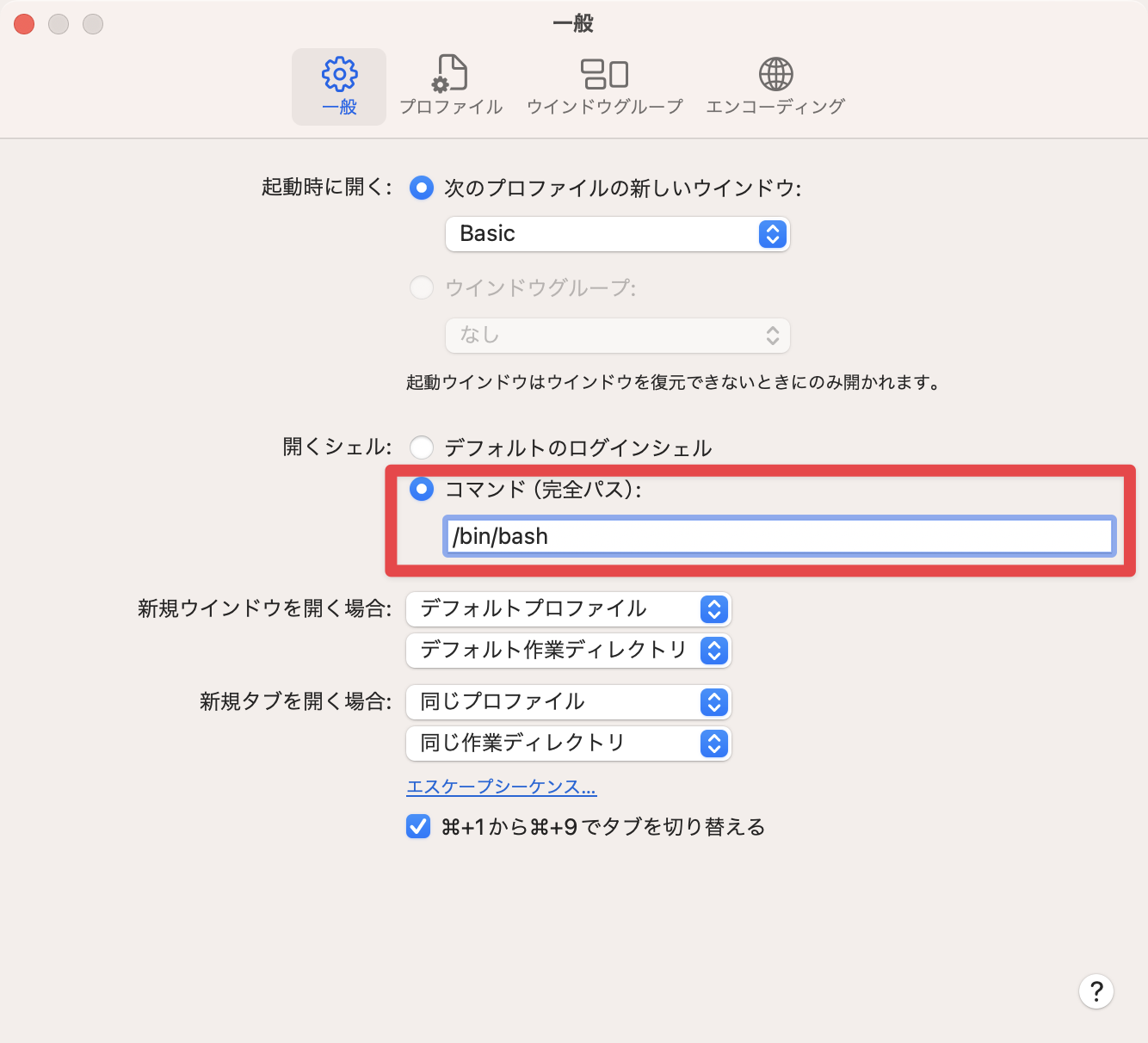This screenshot has height=1043, width=1148.
Task: Open the デフォルトプロファイル dropdown
Action: 567,609
